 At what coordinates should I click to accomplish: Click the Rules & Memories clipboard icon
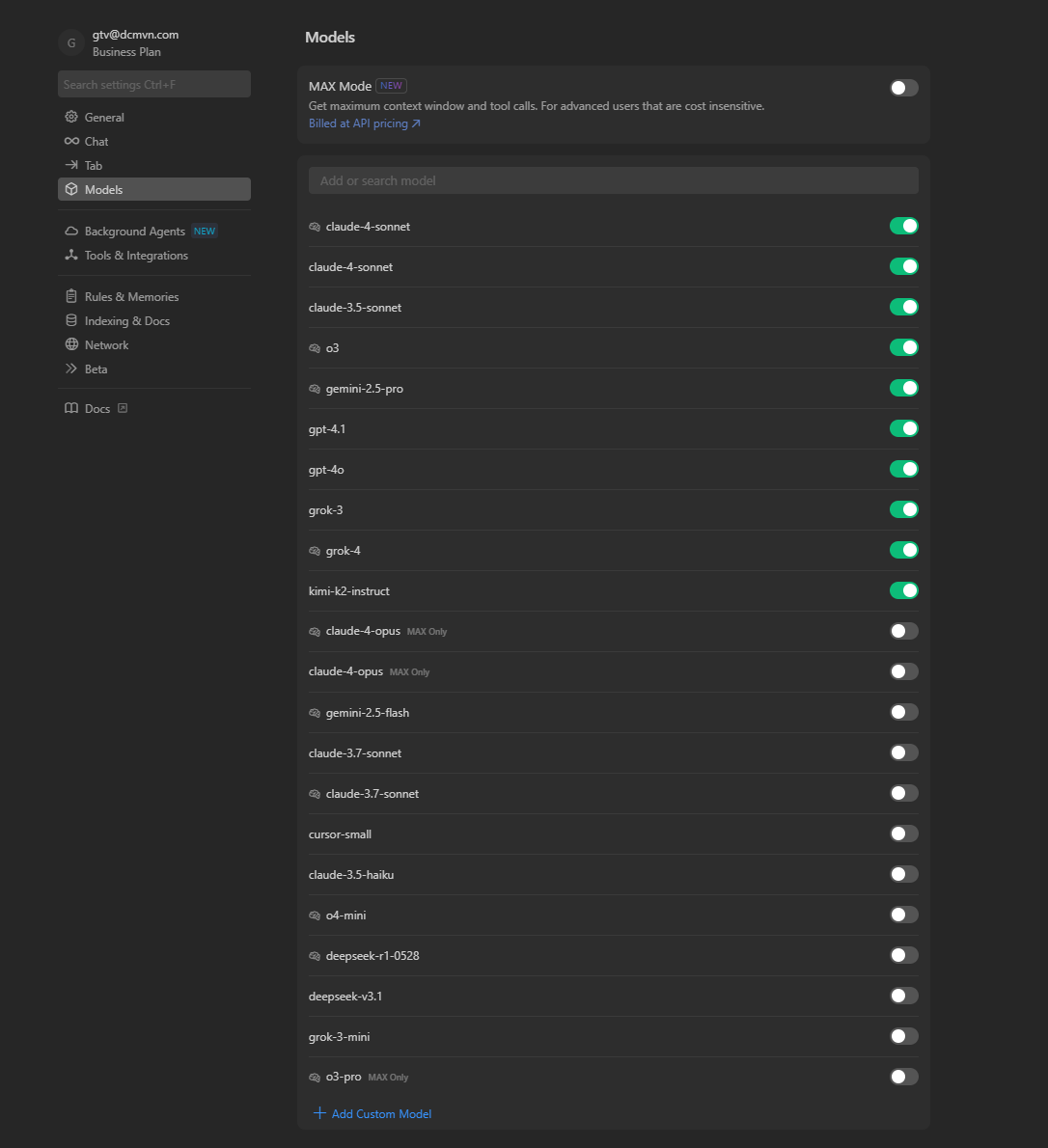pos(71,296)
